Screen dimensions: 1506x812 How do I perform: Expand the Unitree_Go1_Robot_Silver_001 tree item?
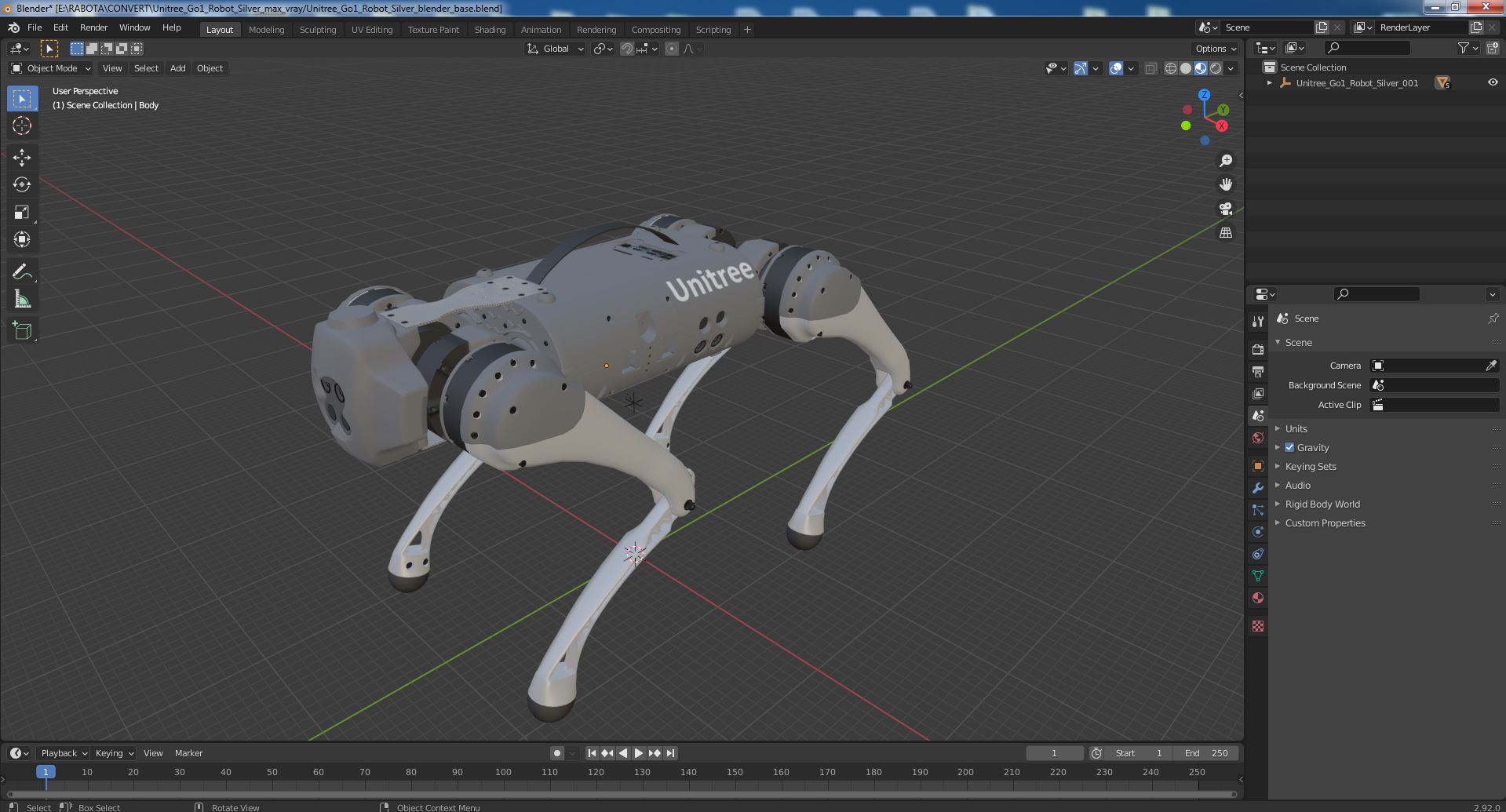tap(1270, 82)
